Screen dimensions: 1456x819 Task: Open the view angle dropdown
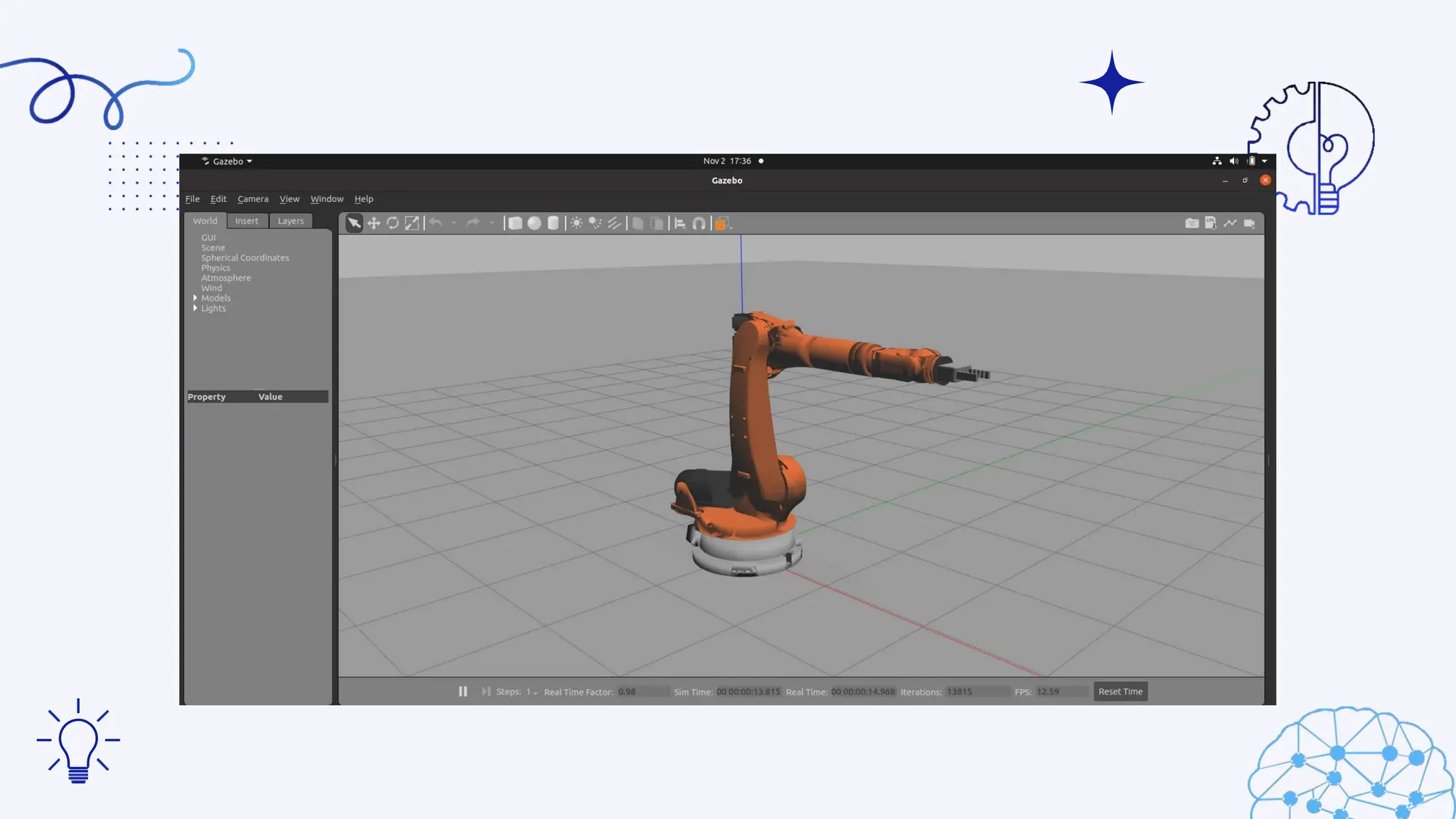[722, 223]
